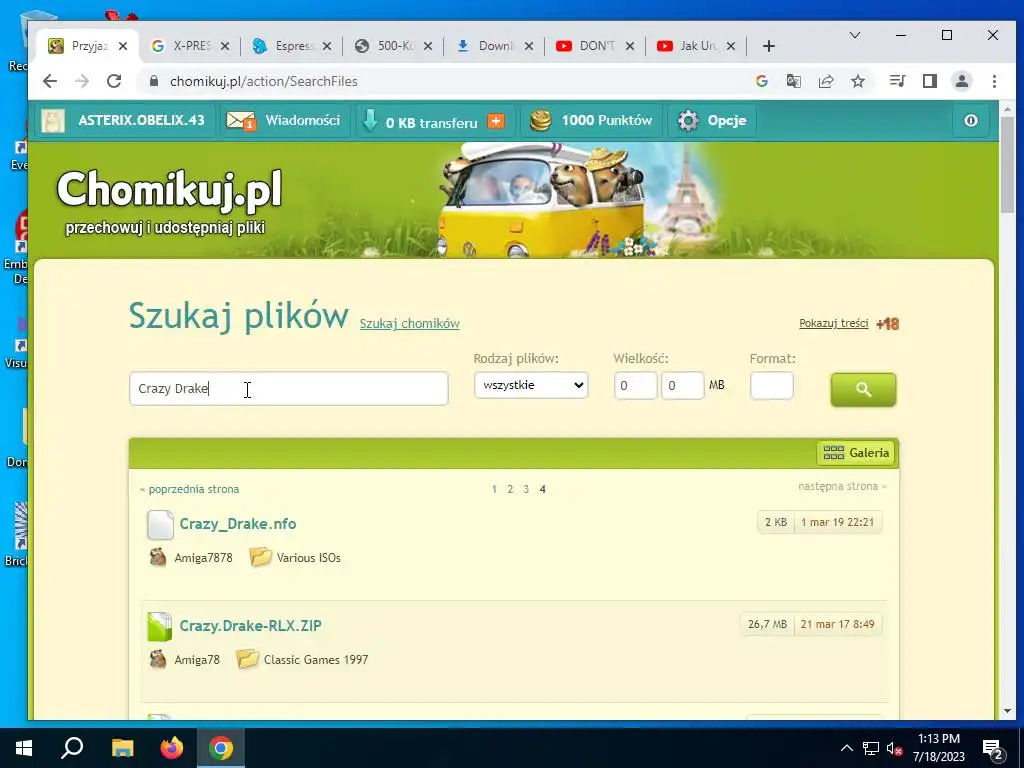Click Pokazuj treści +18 link
The height and width of the screenshot is (768, 1024).
(848, 323)
